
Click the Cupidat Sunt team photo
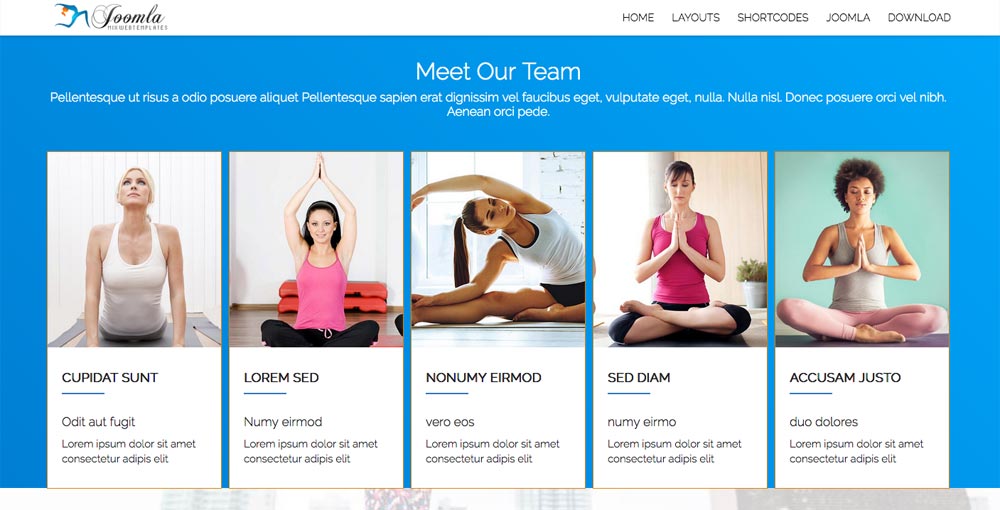pyautogui.click(x=135, y=249)
